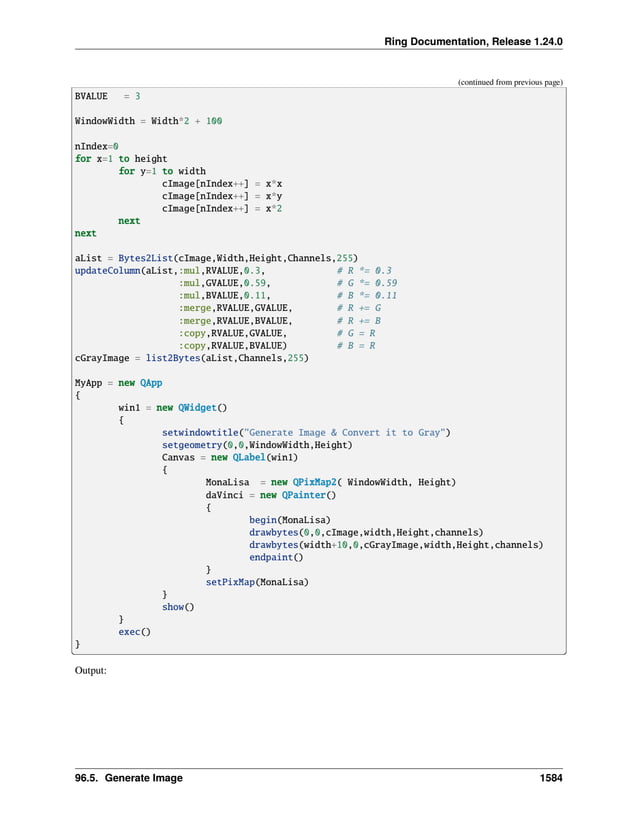Screen dimensions: 638x825
Task: Click the header "Ring Documentation, Release 1.24.0"
Action: 473,42
